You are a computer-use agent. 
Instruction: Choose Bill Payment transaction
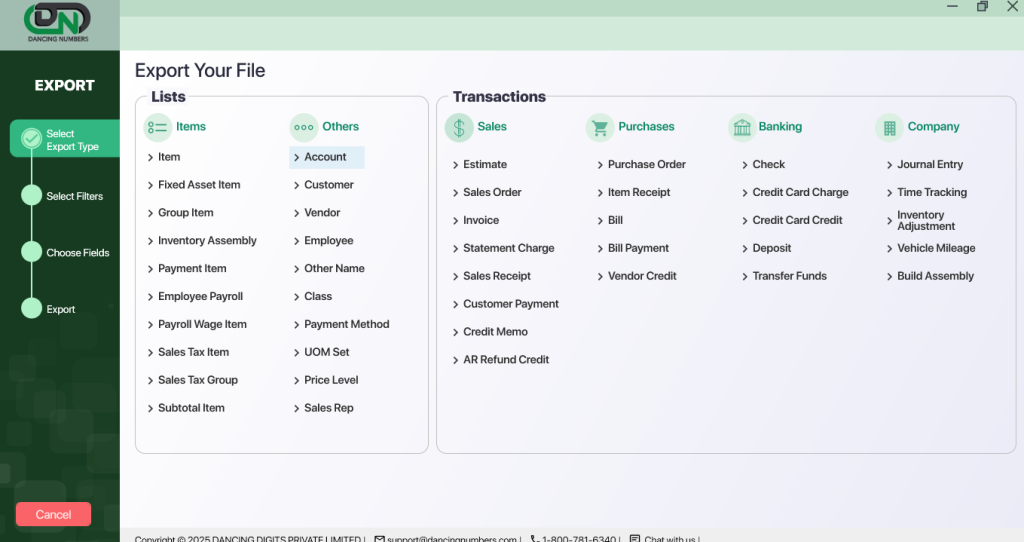(x=638, y=248)
